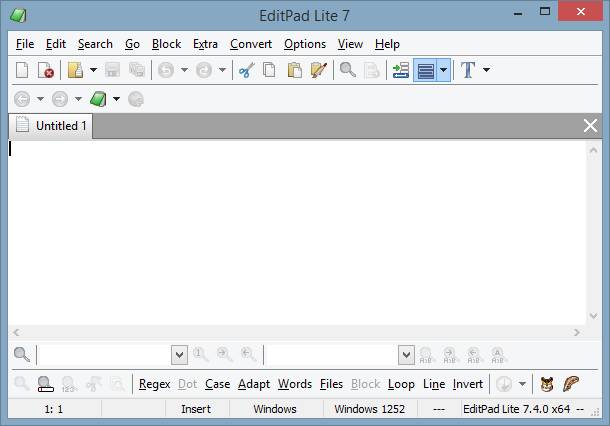Open the replace history dropdown
This screenshot has height=426, width=610.
406,355
